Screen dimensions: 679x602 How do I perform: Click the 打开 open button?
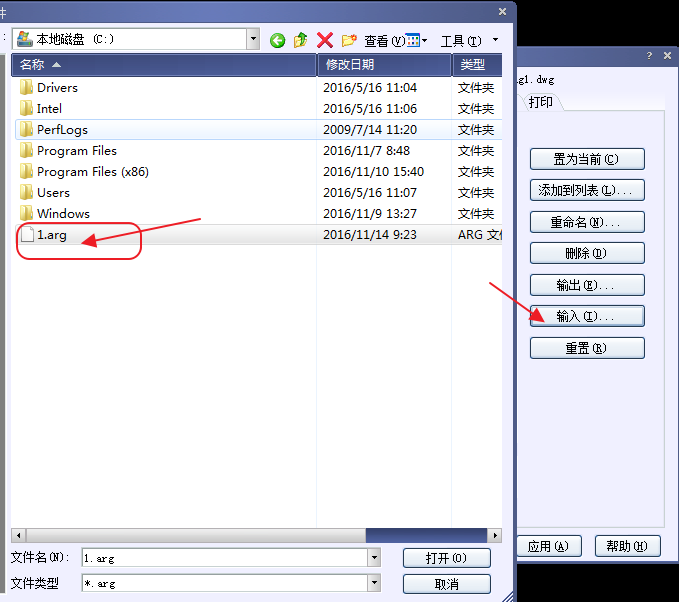pos(446,558)
